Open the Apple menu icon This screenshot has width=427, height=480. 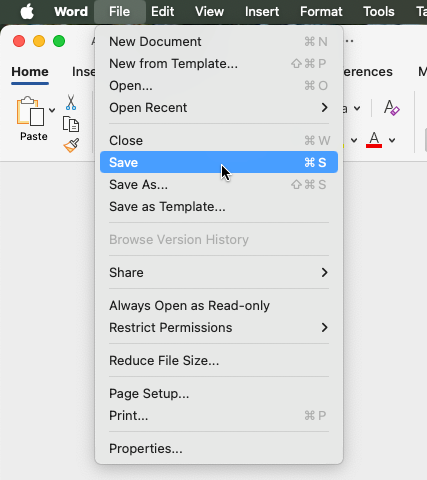(27, 12)
